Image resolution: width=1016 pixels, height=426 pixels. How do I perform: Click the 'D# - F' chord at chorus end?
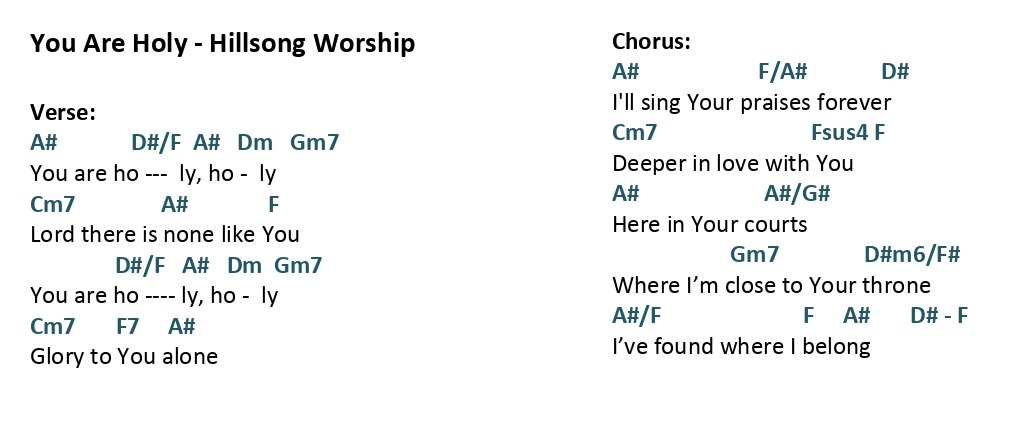939,316
